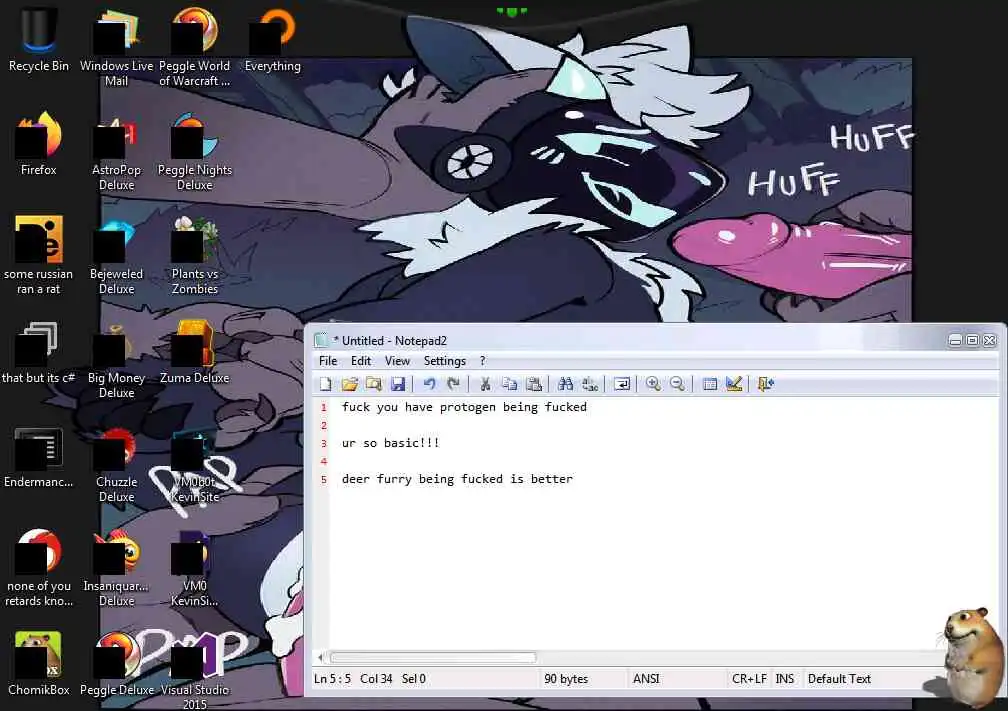Image resolution: width=1008 pixels, height=711 pixels.
Task: Select the Firefox desktop icon
Action: point(39,144)
